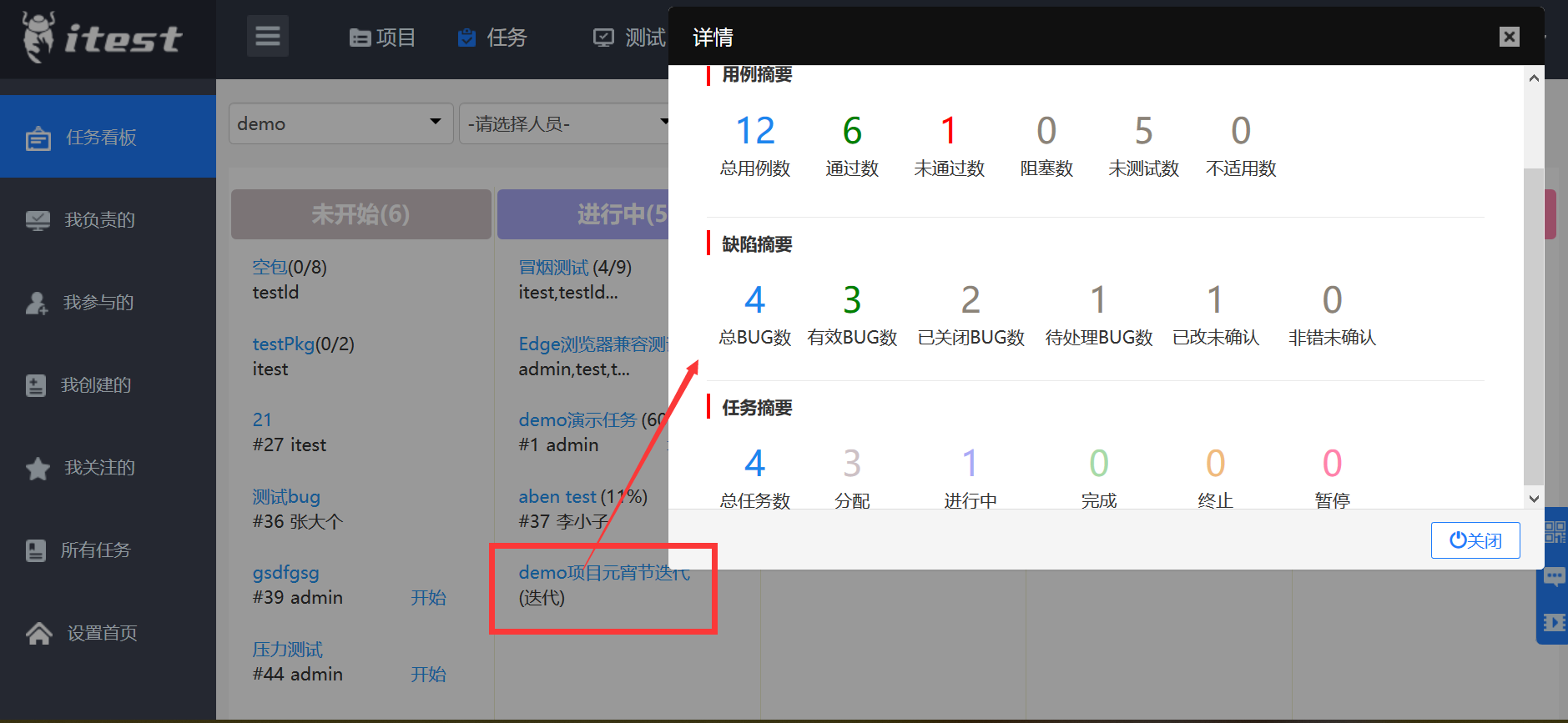Image resolution: width=1568 pixels, height=723 pixels.
Task: Click the 缺陷摘要 section heading
Action: pyautogui.click(x=757, y=244)
